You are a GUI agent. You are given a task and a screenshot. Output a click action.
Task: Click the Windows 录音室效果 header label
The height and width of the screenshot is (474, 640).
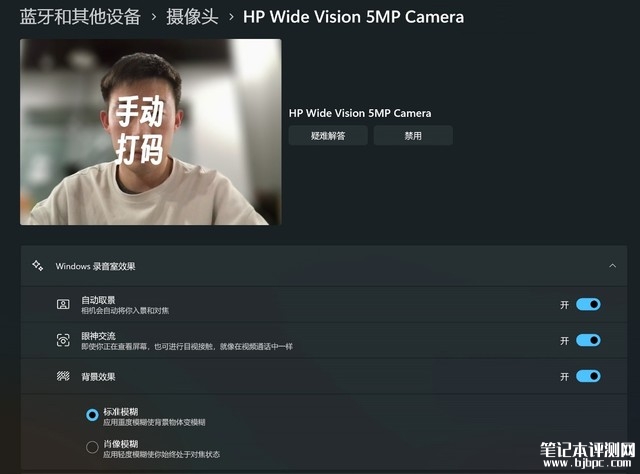(96, 266)
